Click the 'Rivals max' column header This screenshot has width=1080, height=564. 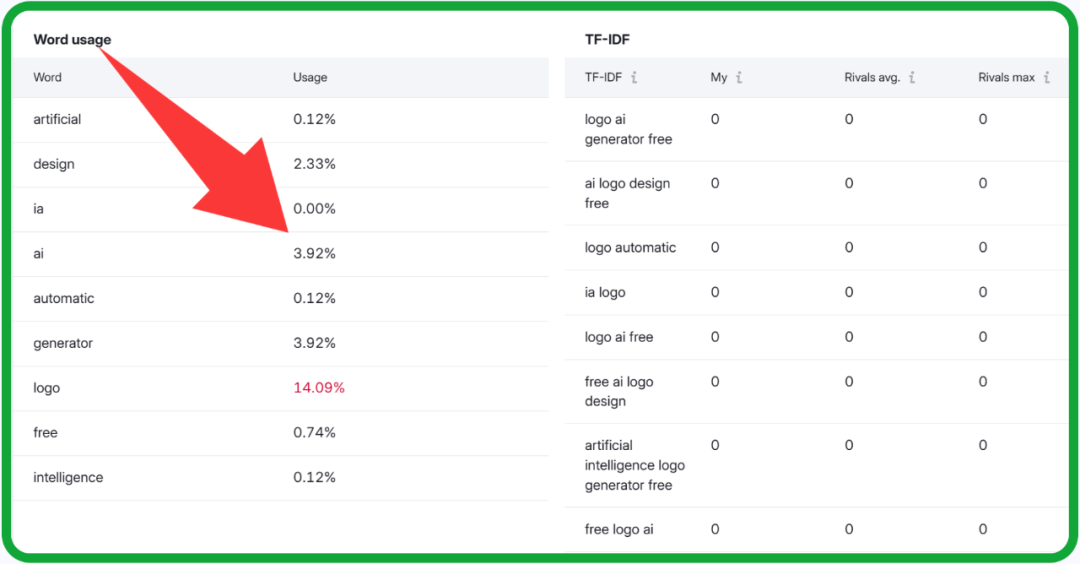[1006, 78]
